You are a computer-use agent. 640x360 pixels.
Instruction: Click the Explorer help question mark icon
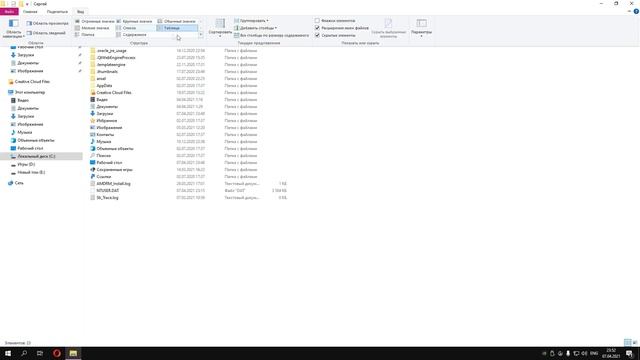click(x=636, y=11)
